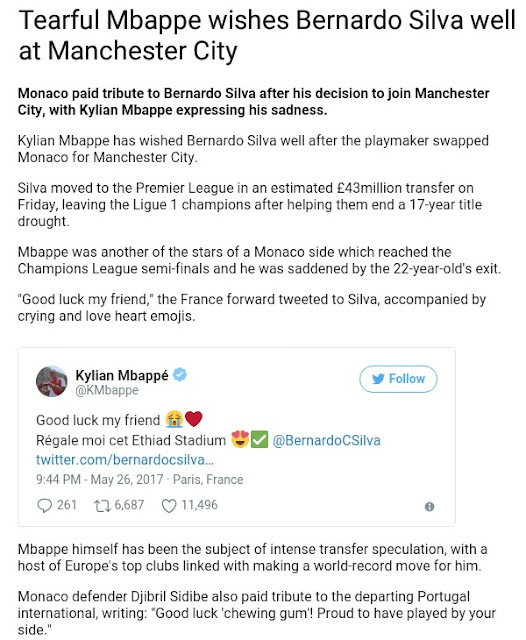The image size is (526, 640).
Task: Open the @BernardoCSilva mention
Action: [326, 440]
